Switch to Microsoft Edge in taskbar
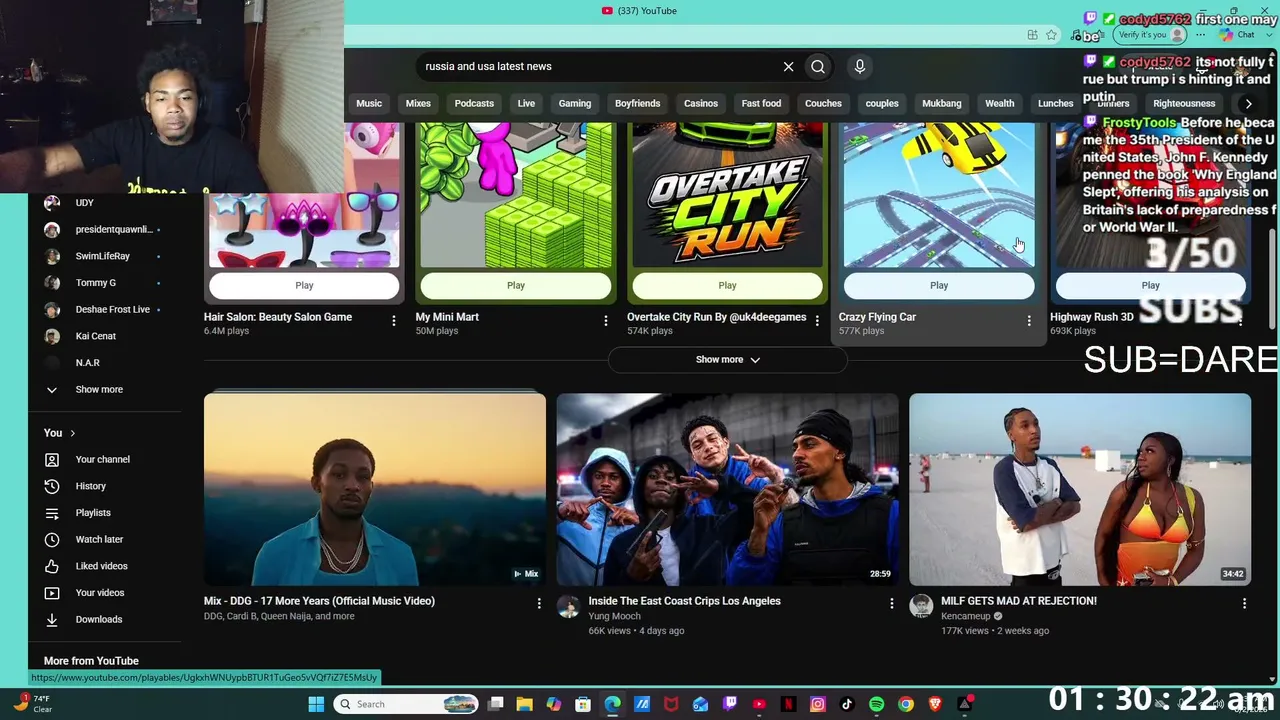This screenshot has width=1280, height=720. pyautogui.click(x=612, y=704)
